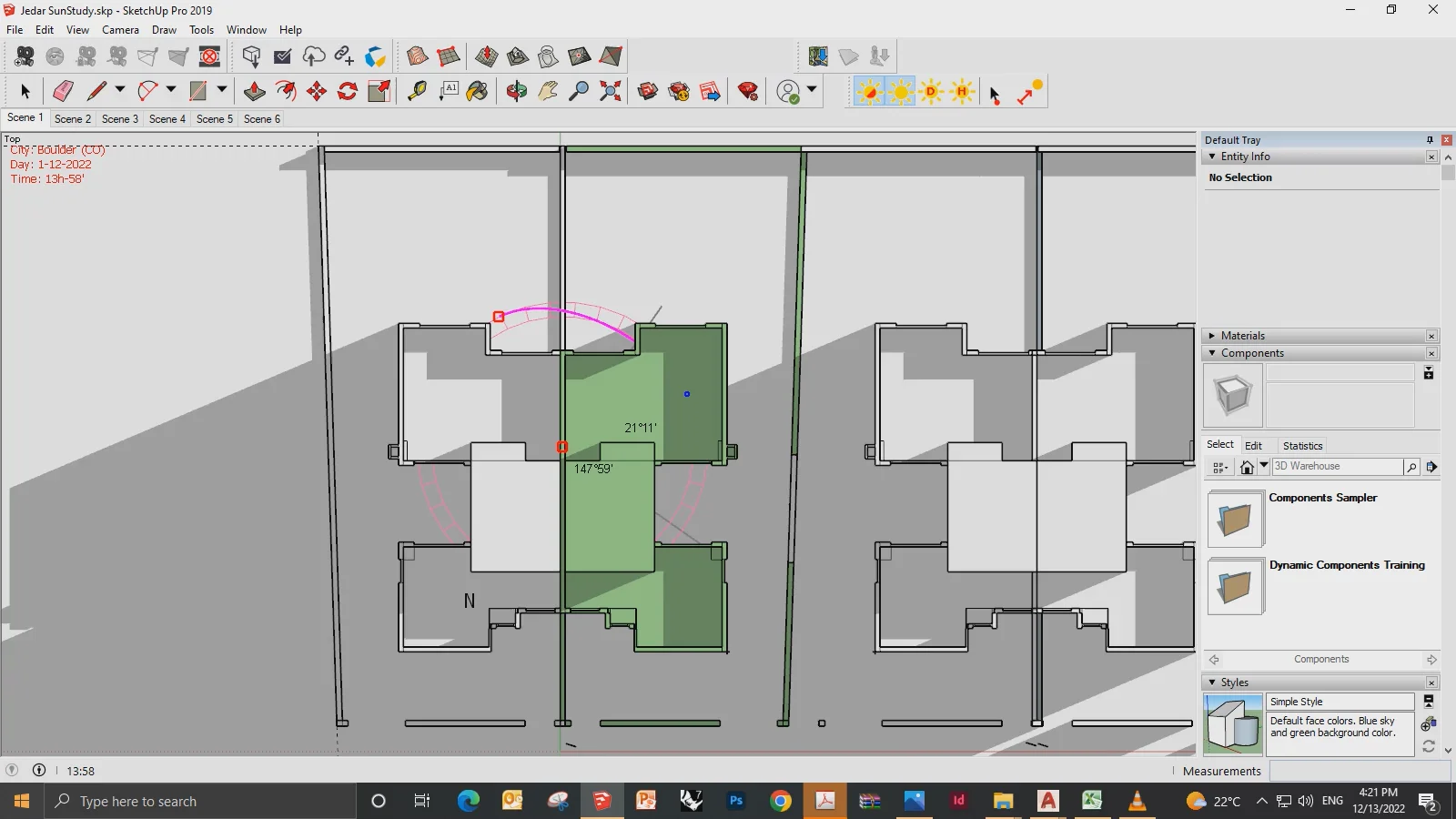Click the Add Location map icon

pyautogui.click(x=818, y=56)
